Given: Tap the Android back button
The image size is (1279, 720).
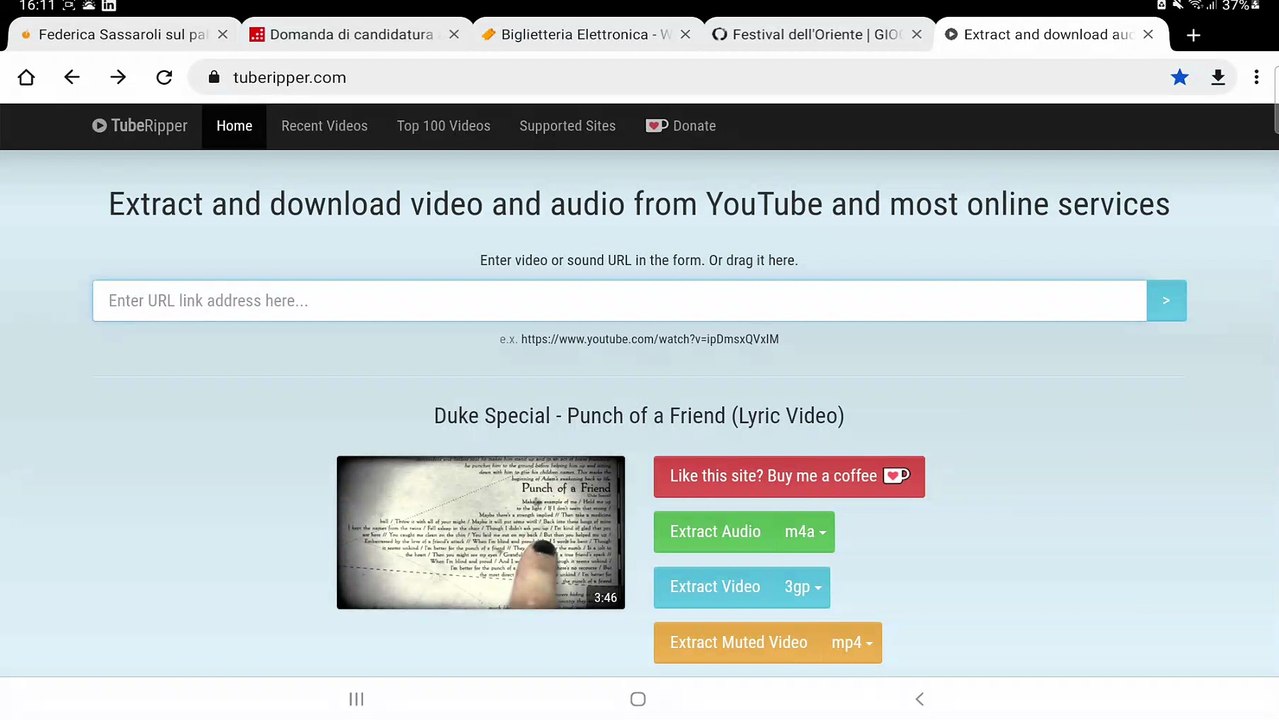Looking at the screenshot, I should pyautogui.click(x=920, y=699).
